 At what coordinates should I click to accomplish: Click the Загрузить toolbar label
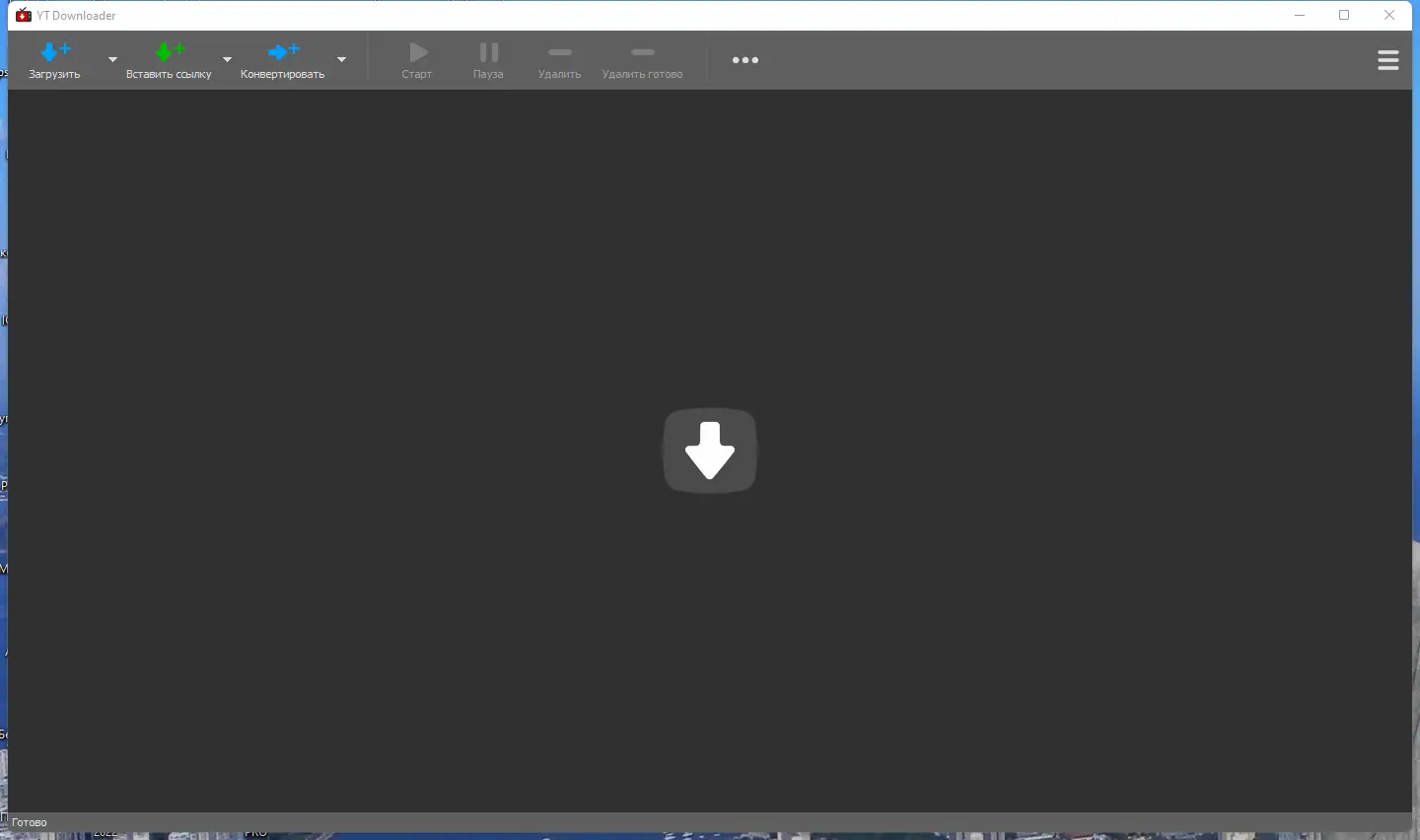pos(54,73)
